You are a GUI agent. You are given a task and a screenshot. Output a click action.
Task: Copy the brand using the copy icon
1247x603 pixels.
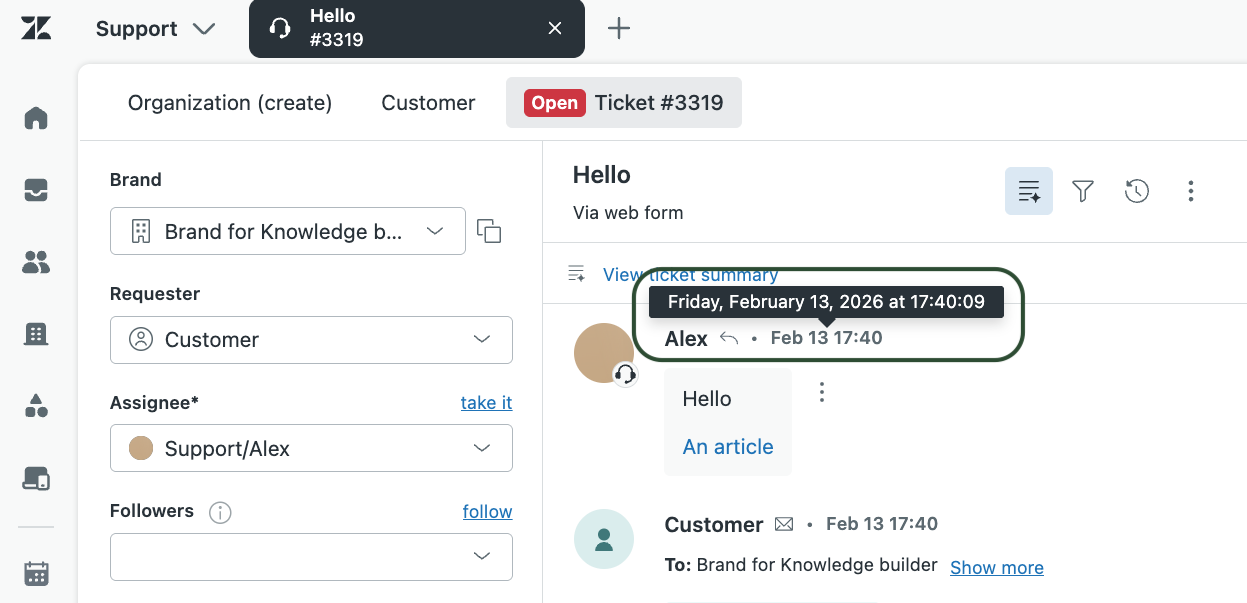[x=489, y=230]
